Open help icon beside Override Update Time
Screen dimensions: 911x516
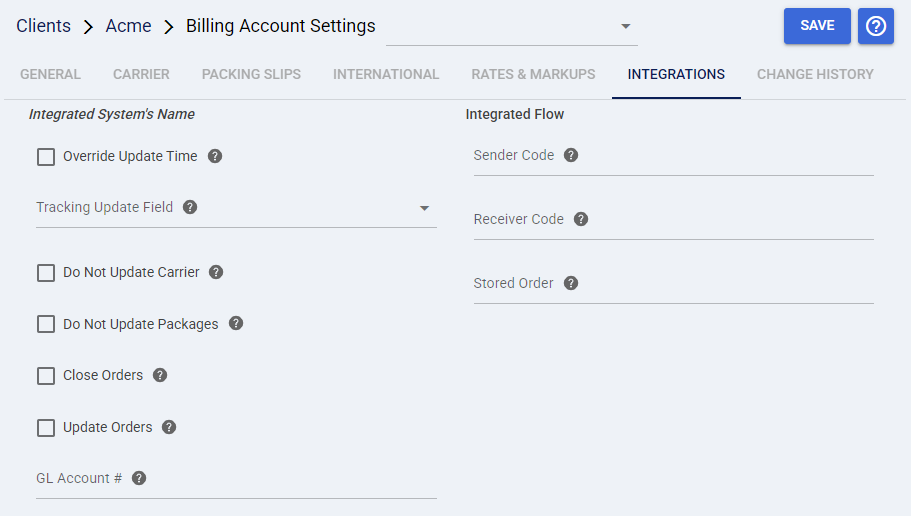click(x=215, y=156)
